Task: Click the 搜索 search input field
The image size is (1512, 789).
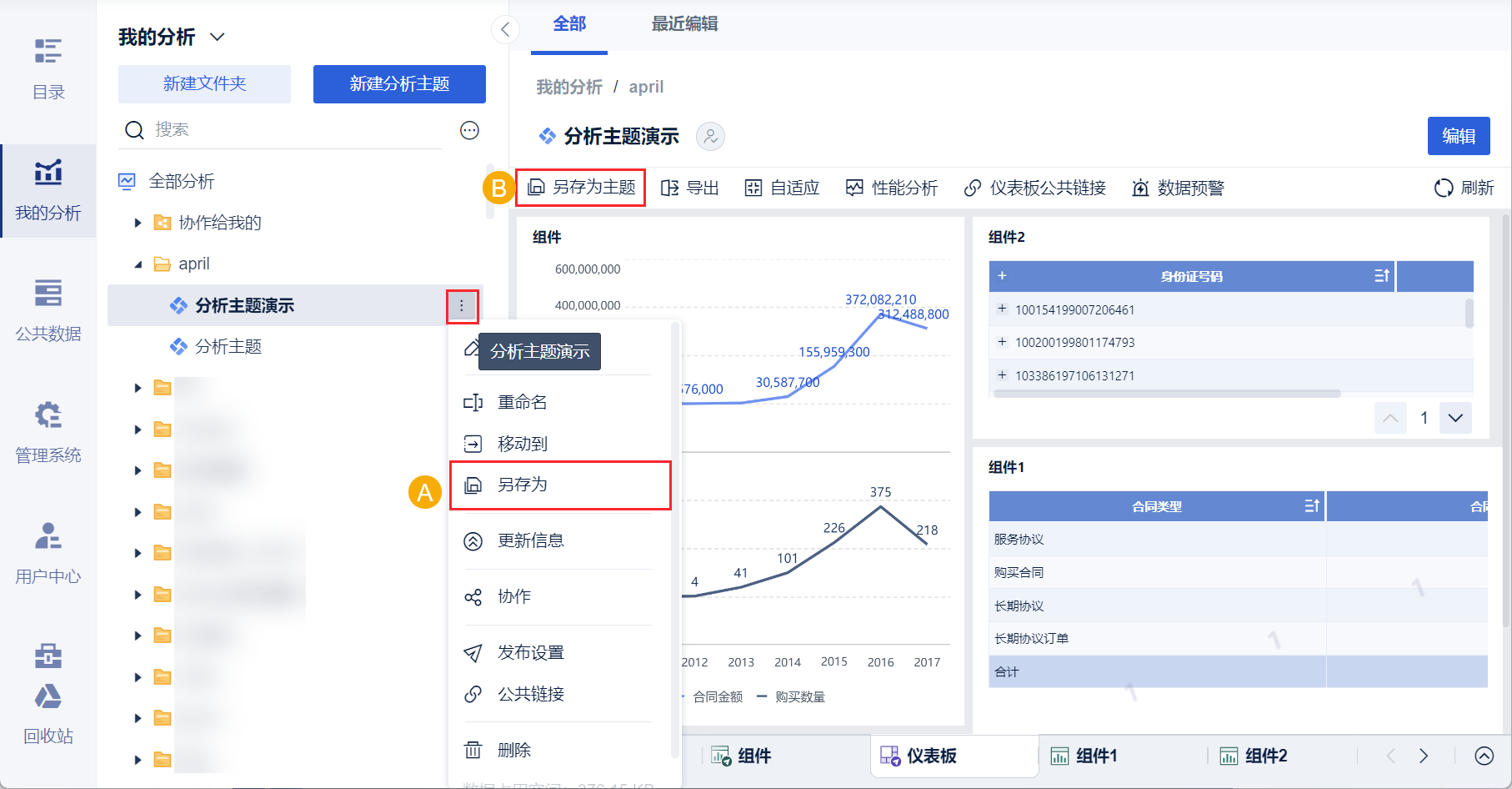Action: [x=296, y=130]
